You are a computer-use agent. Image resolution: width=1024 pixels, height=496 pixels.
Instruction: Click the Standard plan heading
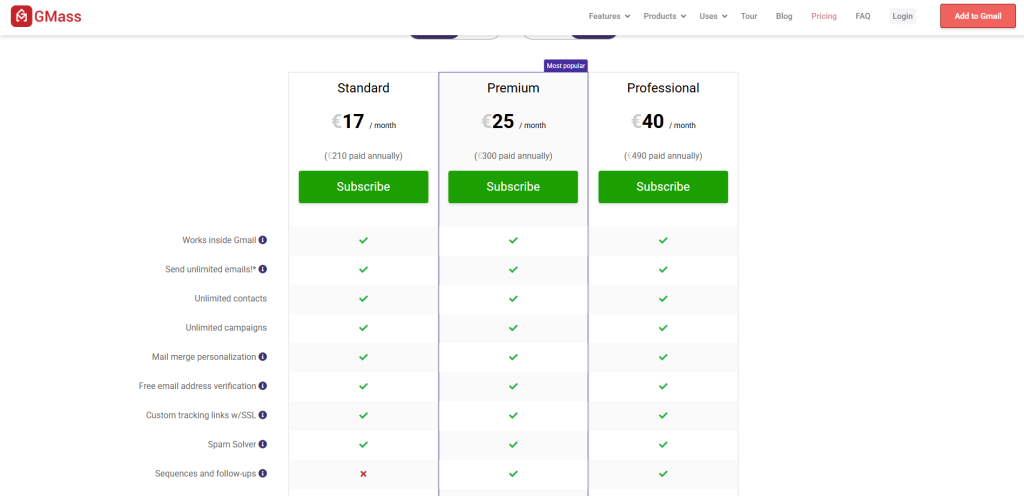click(x=363, y=88)
